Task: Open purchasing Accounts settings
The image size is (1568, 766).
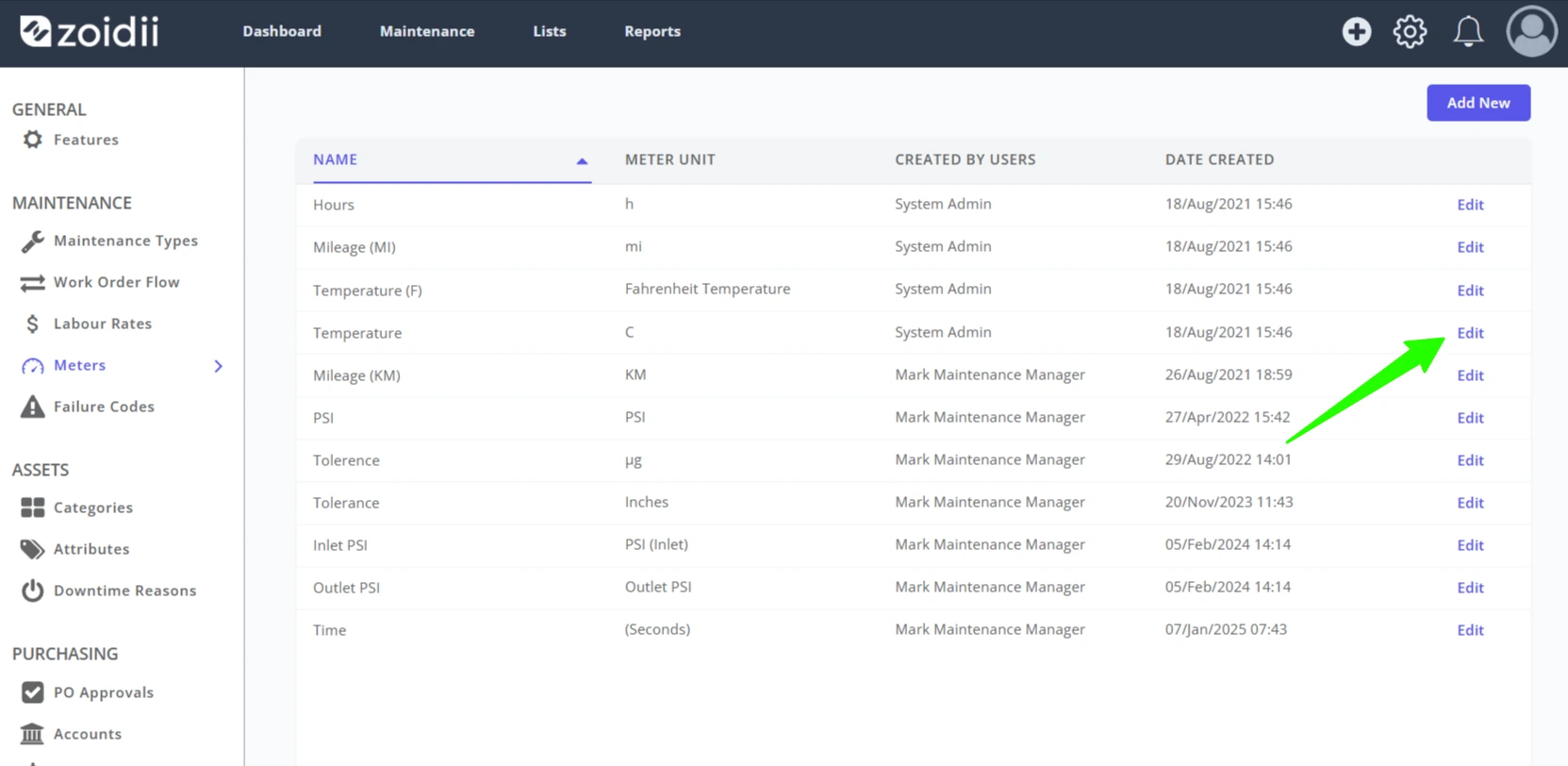Action: [x=87, y=734]
